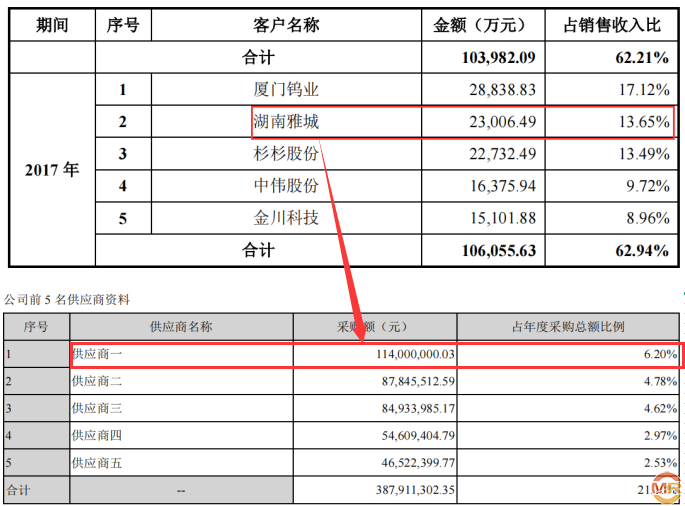
Task: Select the 中伟股份 customer cell
Action: [286, 186]
